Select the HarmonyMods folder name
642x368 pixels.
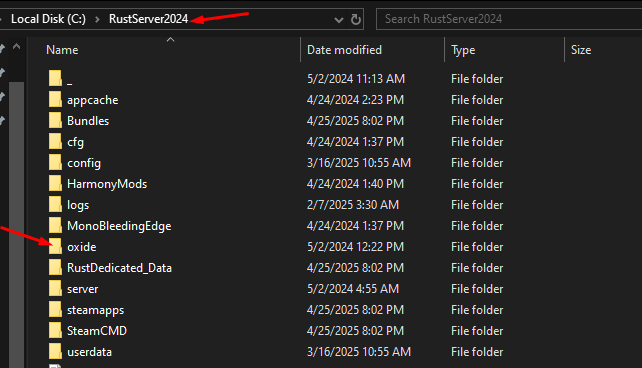(x=107, y=184)
